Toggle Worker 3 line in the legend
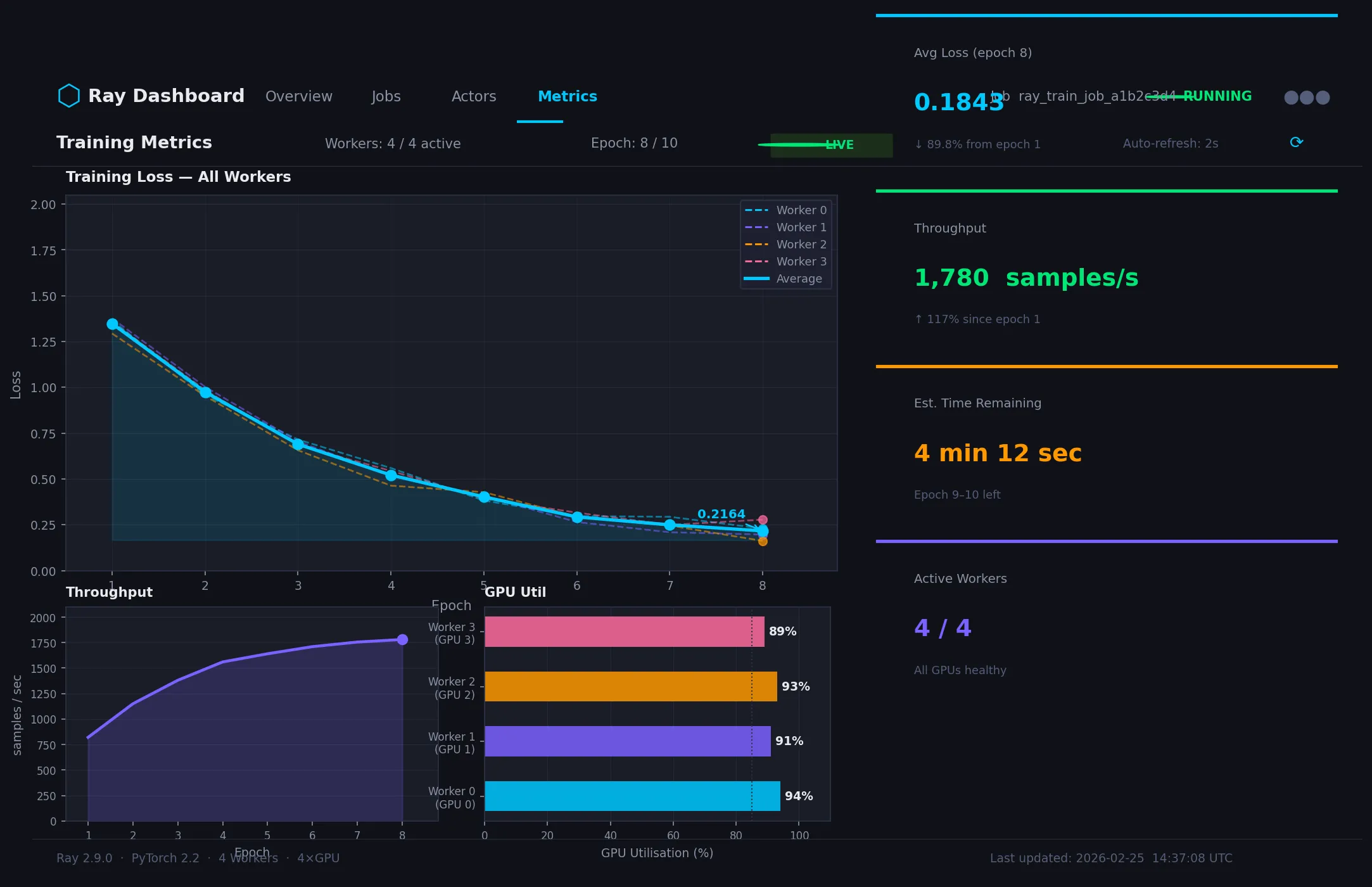Image resolution: width=1372 pixels, height=887 pixels. (786, 261)
